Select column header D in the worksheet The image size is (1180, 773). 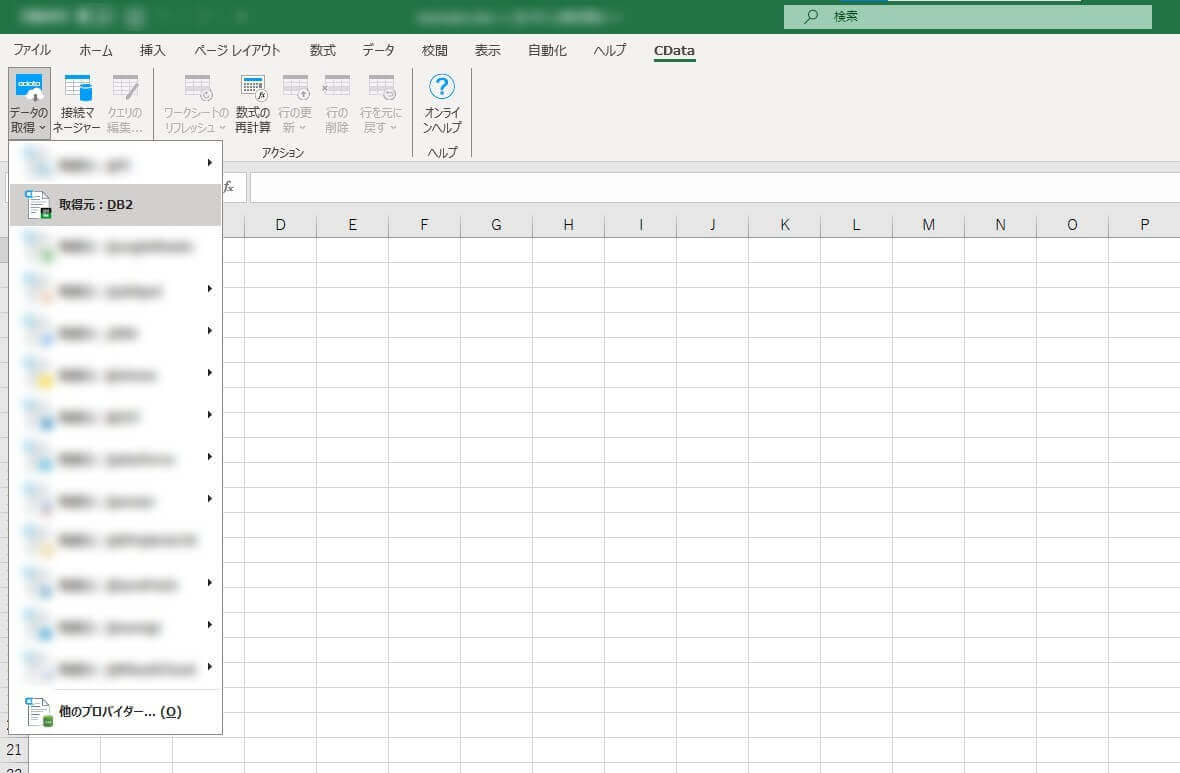[x=280, y=224]
